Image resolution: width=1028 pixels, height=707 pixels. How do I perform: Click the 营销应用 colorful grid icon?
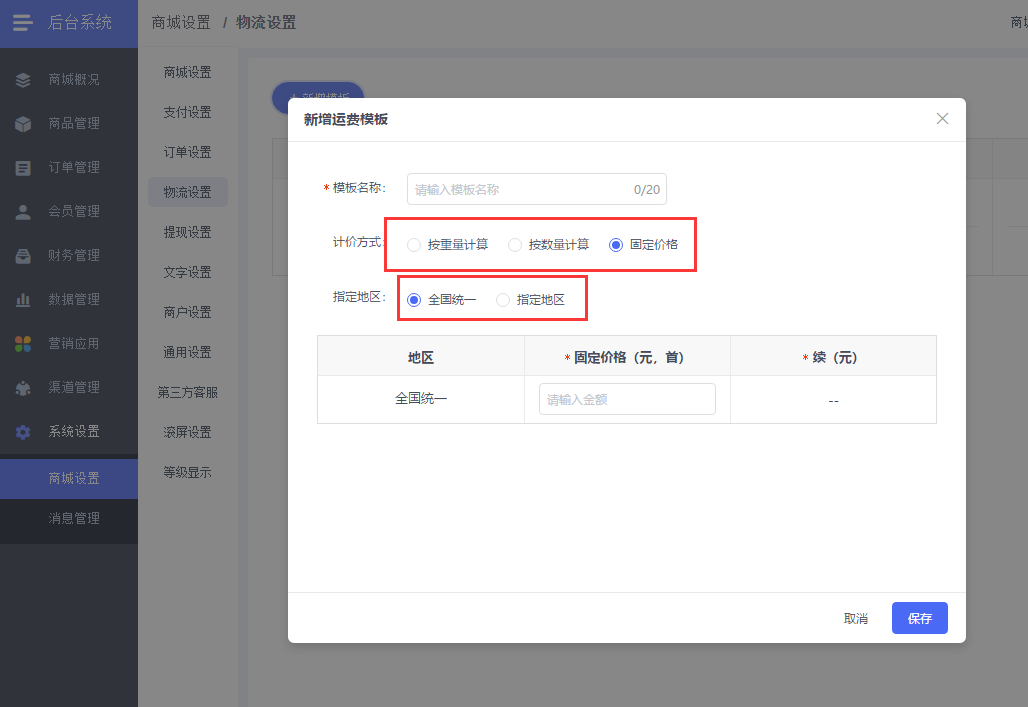pyautogui.click(x=23, y=344)
